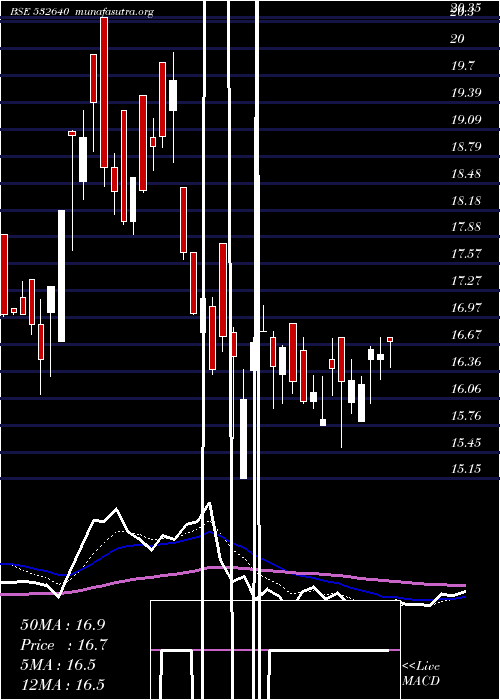The width and height of the screenshot is (500, 700).
Task: Select the 17.57 price axis label
Action: pos(466,254)
